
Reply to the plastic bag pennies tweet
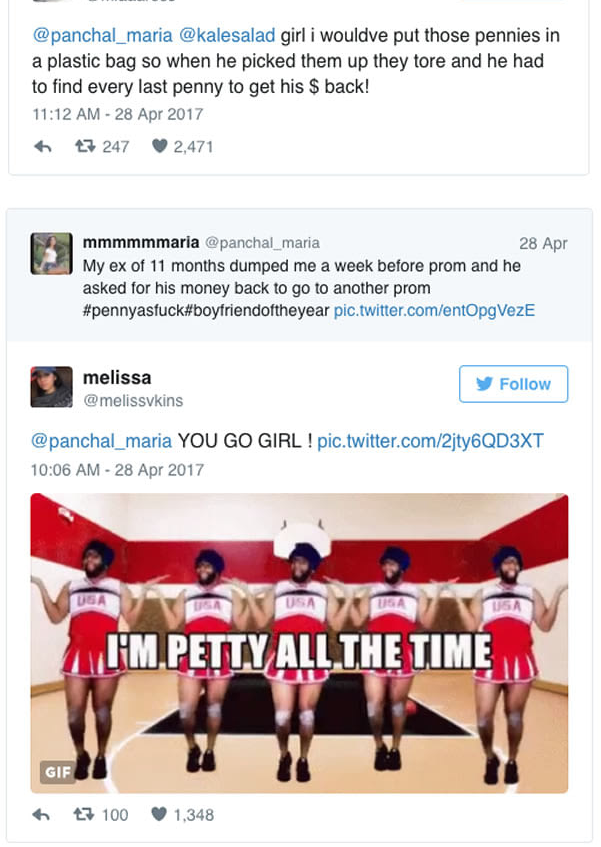tap(42, 147)
